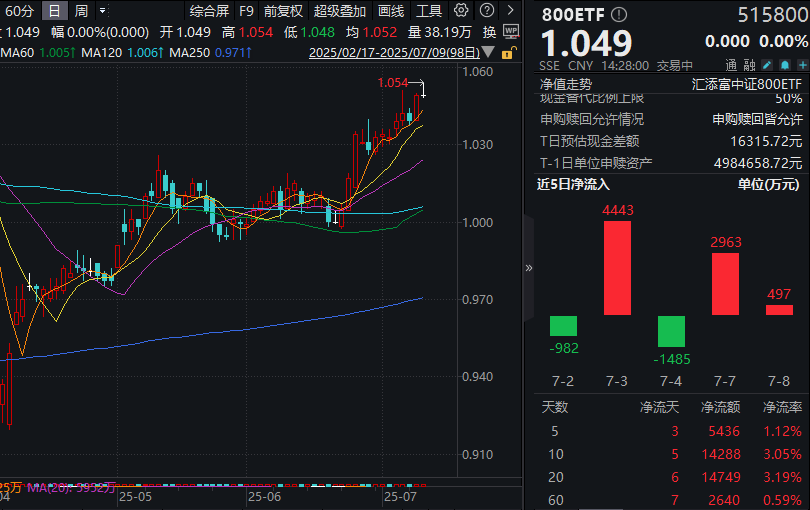Viewport: 810px width, 510px height.
Task: Click the 800ETF info circle icon
Action: click(619, 15)
